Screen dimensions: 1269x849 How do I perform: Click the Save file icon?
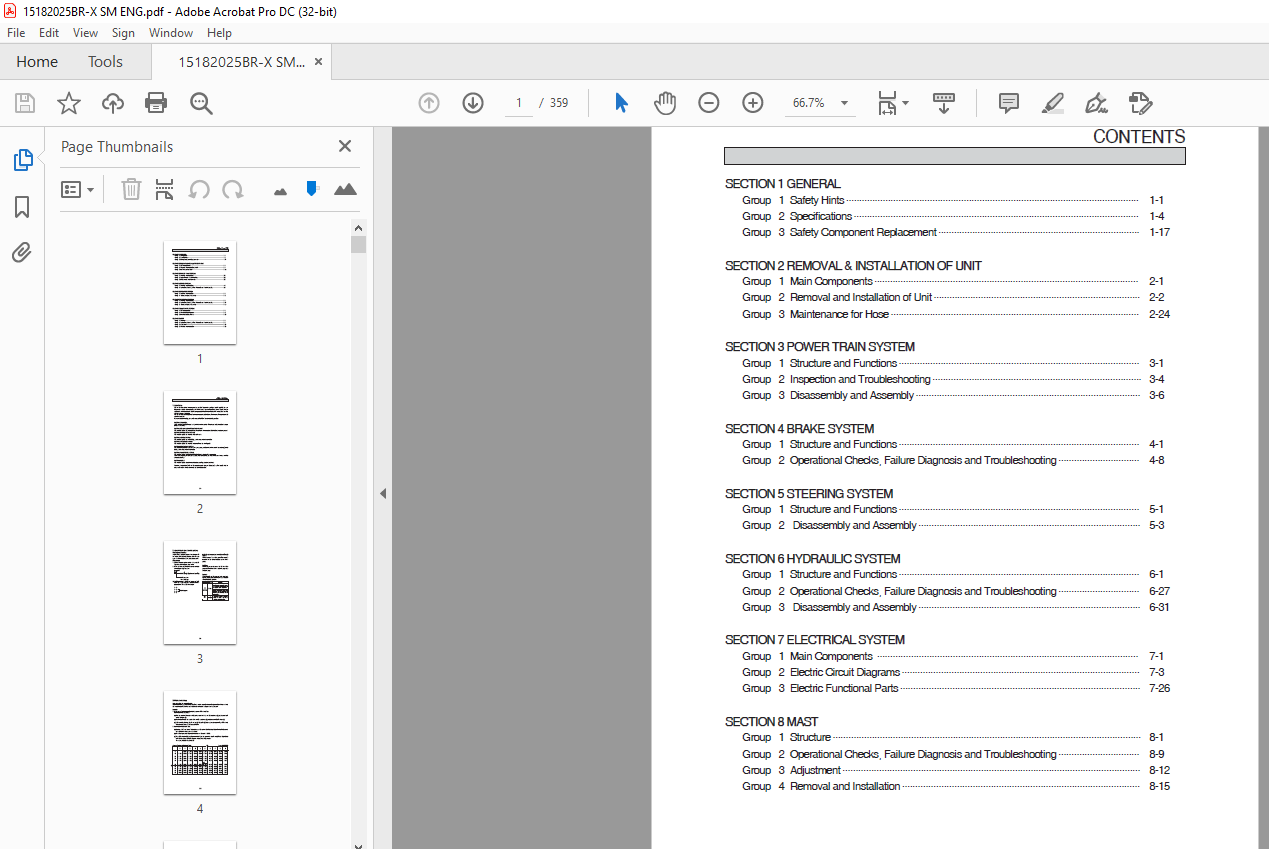(25, 103)
